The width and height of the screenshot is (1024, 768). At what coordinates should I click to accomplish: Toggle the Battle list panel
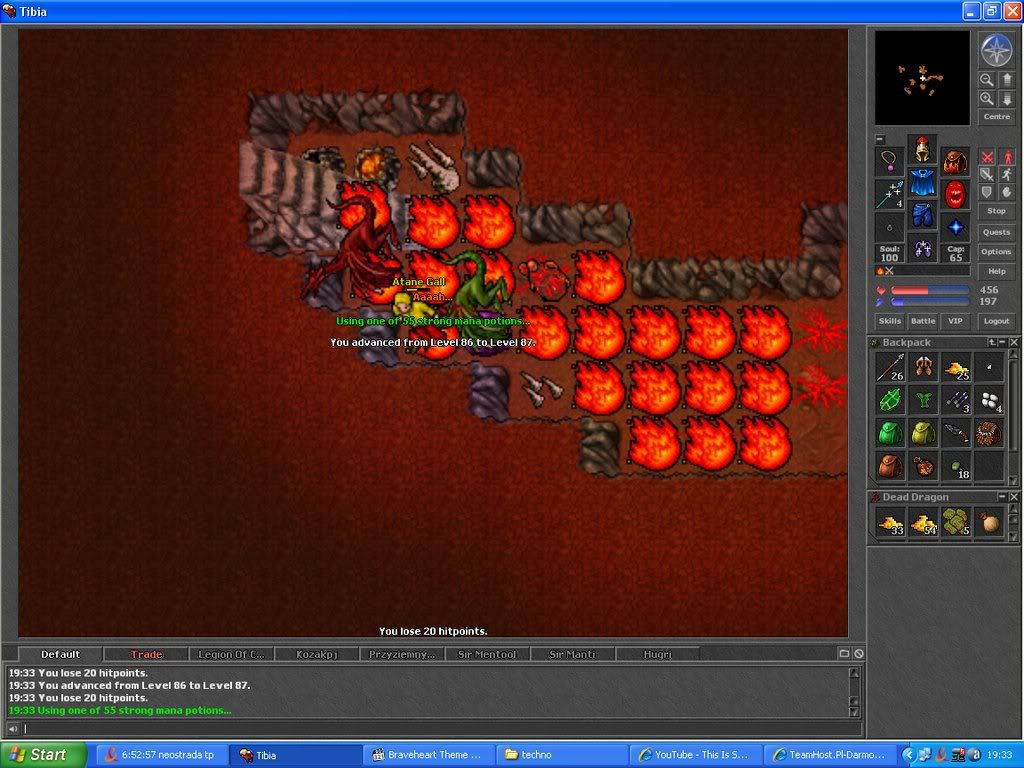tap(923, 321)
